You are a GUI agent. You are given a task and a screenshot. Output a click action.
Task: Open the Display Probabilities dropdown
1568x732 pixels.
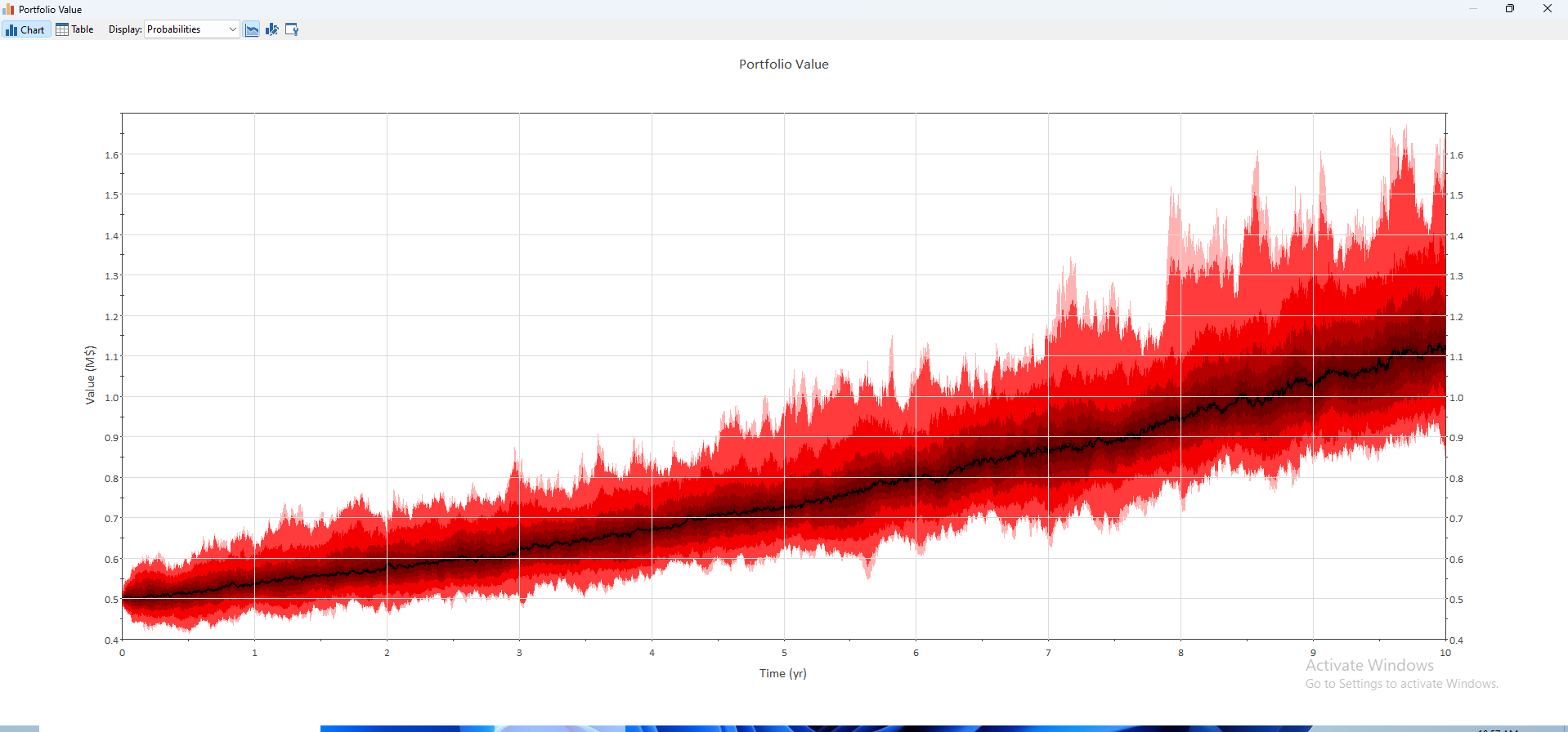pos(192,29)
